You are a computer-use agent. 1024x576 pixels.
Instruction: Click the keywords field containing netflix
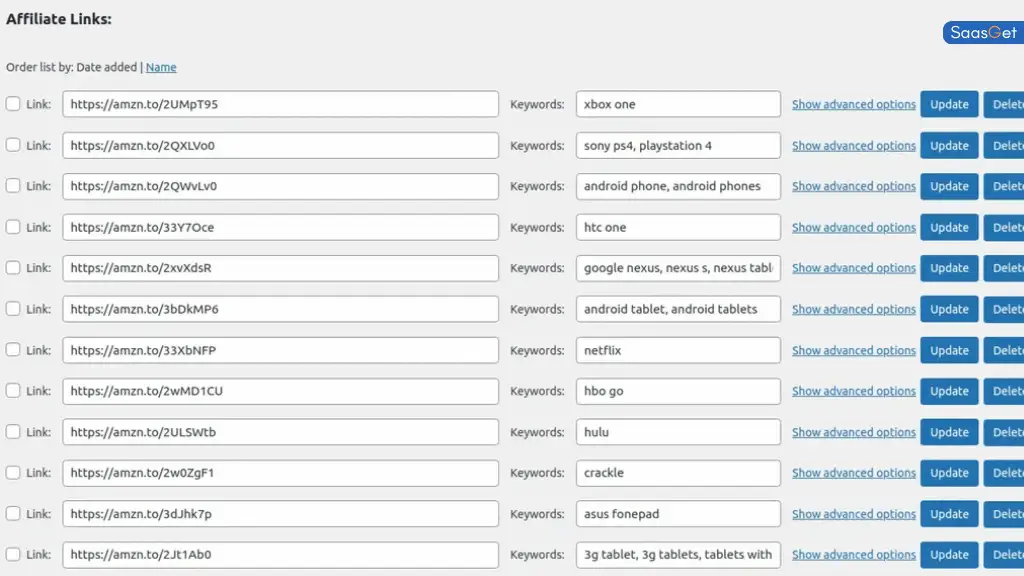click(678, 350)
